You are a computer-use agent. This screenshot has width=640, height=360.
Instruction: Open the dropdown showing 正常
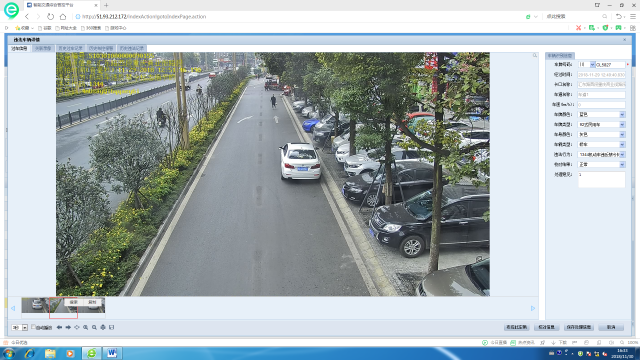601,164
